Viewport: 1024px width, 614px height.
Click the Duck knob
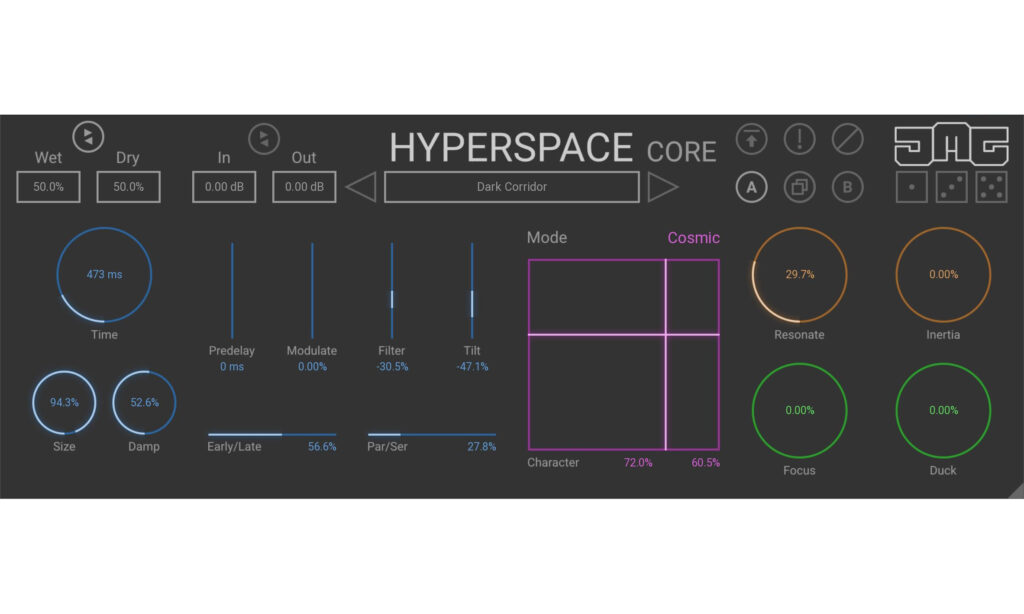click(943, 411)
